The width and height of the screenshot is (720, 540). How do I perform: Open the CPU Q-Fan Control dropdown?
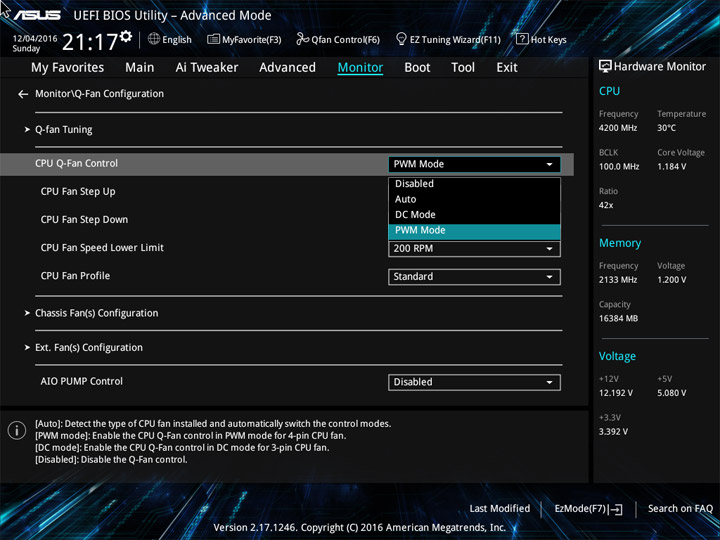click(x=474, y=164)
